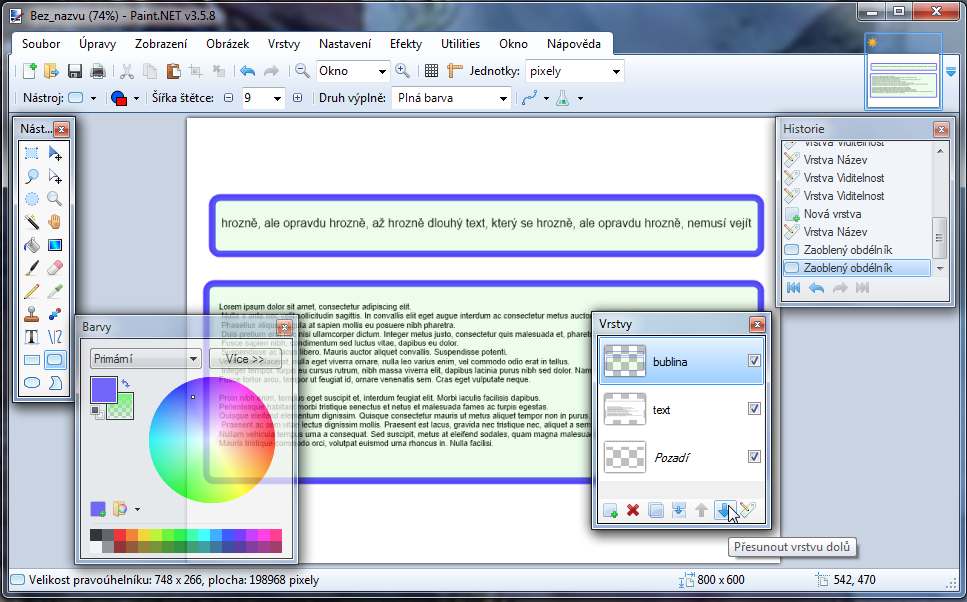Toggle the pixel grid toolbar icon
The image size is (967, 602).
pos(431,71)
